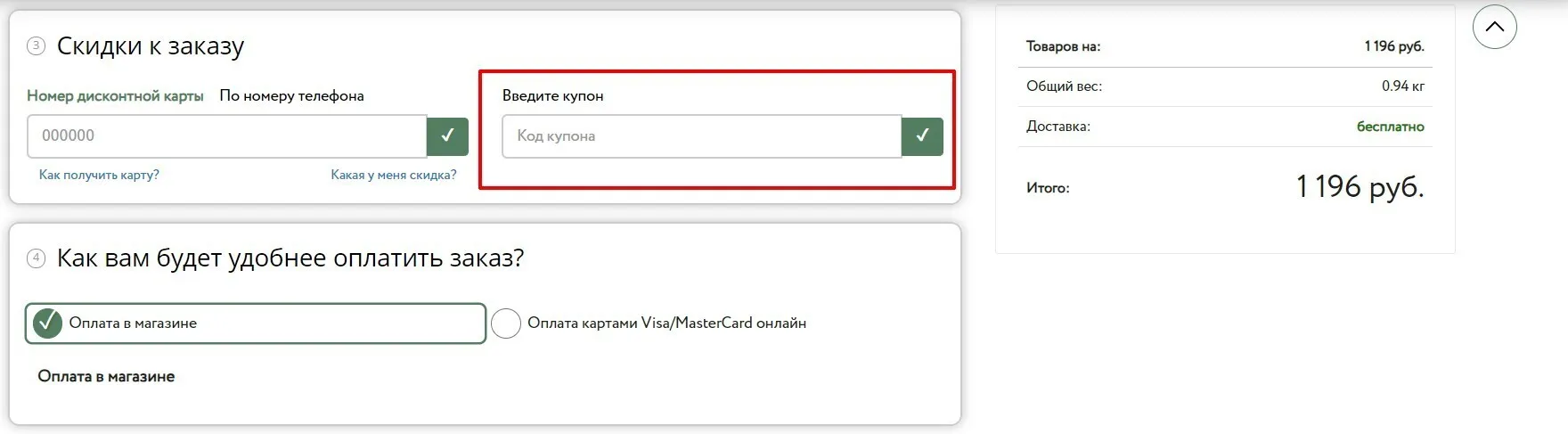Click the large "1 196 руб." total amount
This screenshot has height=434, width=1568.
[1360, 187]
